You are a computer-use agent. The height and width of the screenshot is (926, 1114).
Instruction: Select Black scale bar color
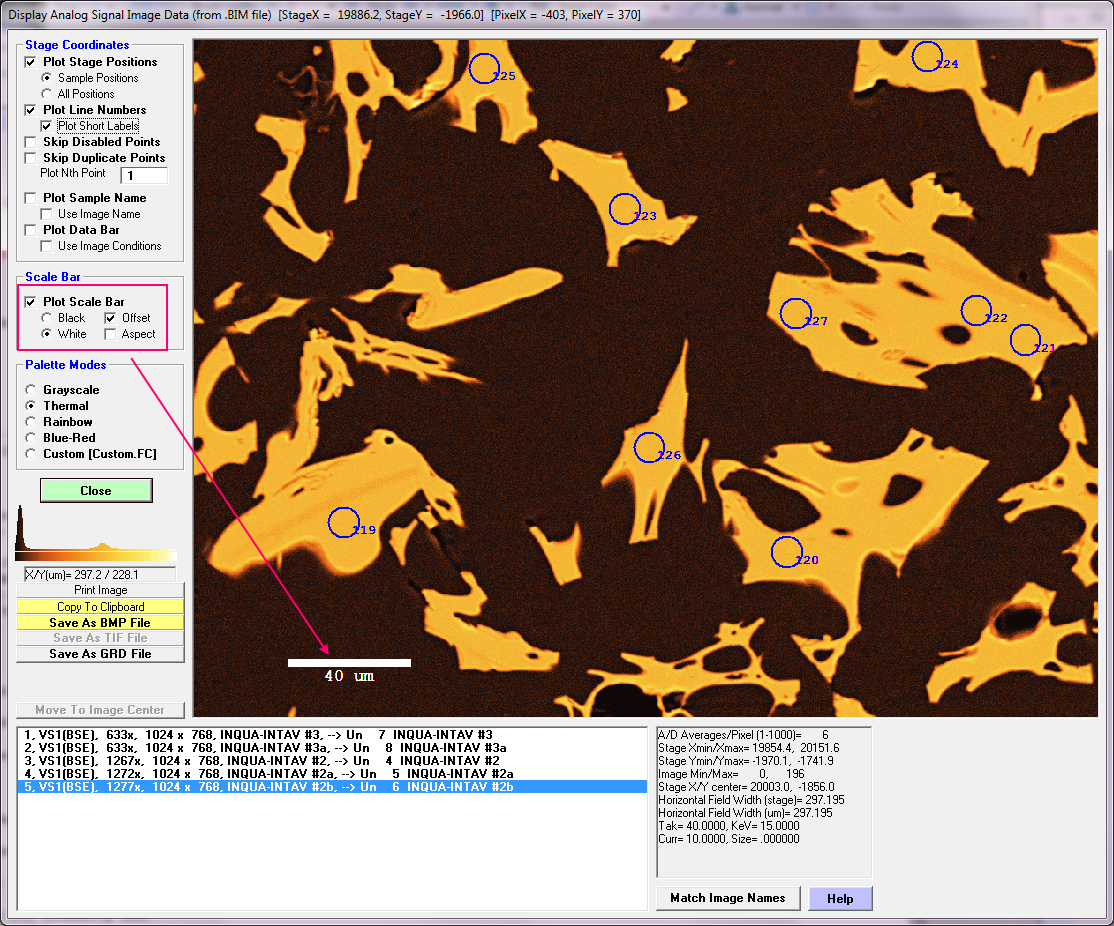(47, 318)
